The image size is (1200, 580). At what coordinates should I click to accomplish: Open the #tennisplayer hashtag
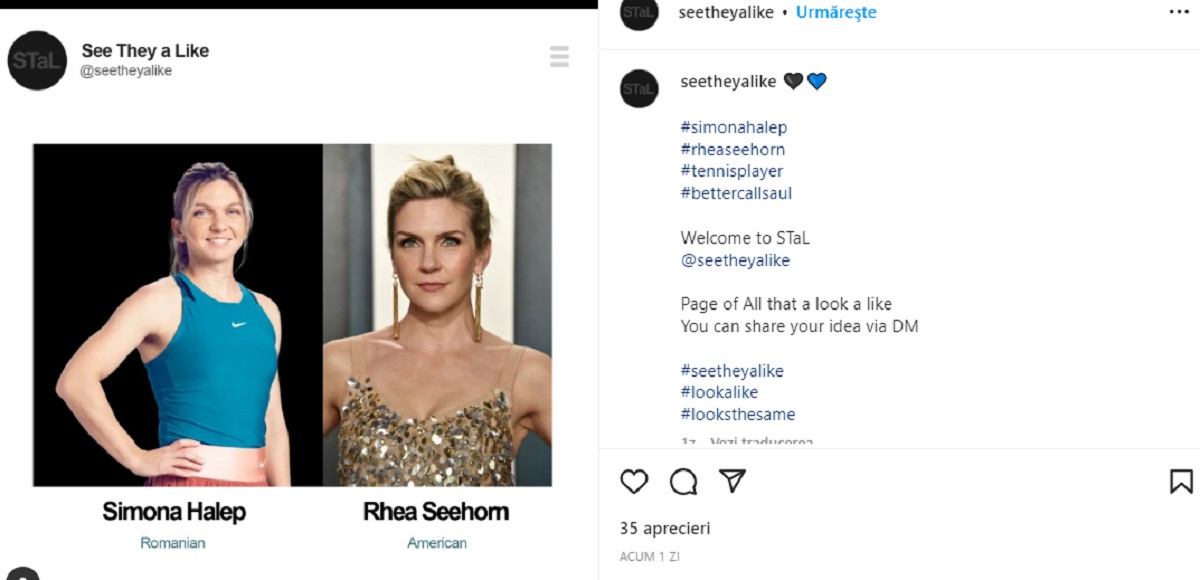[x=731, y=171]
